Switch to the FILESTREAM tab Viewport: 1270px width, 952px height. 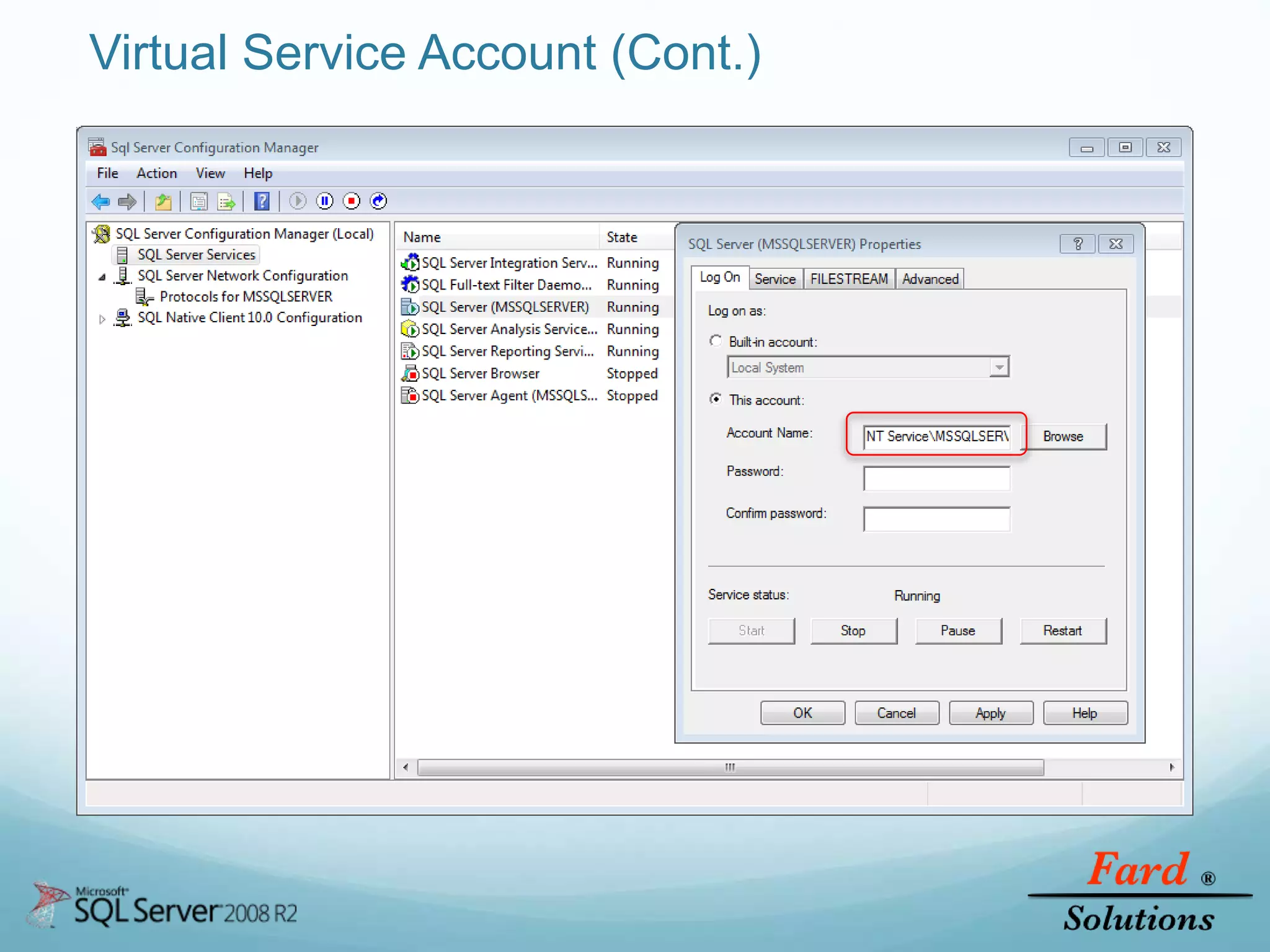point(849,280)
